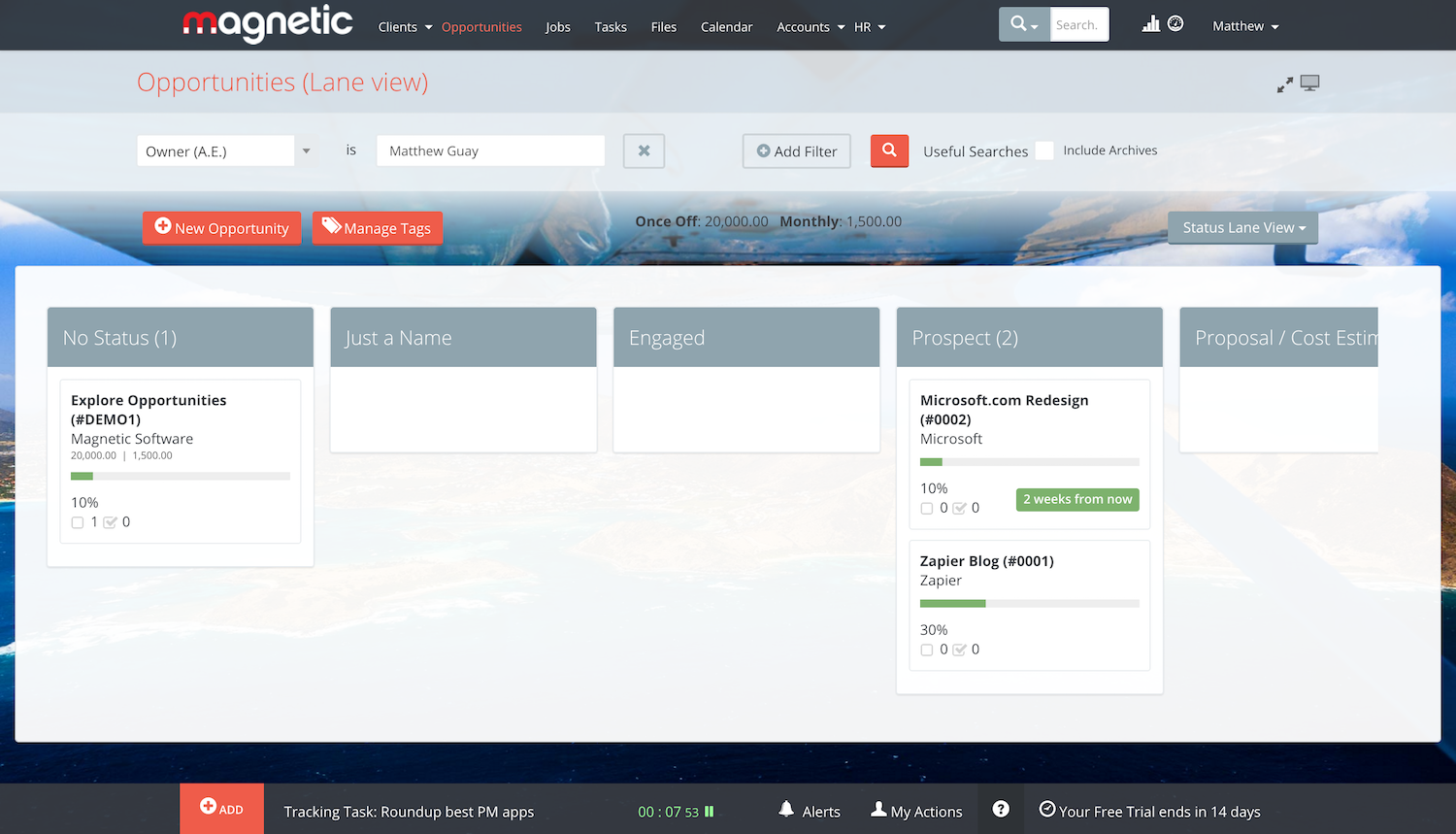Open the Owner (A.E.) filter field dropdown

[227, 150]
